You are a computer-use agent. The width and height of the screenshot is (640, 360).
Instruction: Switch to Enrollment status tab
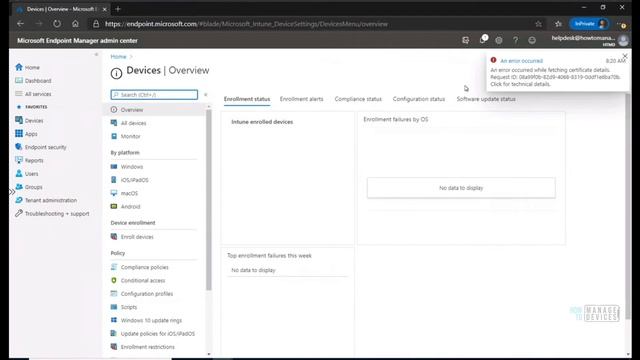click(247, 99)
